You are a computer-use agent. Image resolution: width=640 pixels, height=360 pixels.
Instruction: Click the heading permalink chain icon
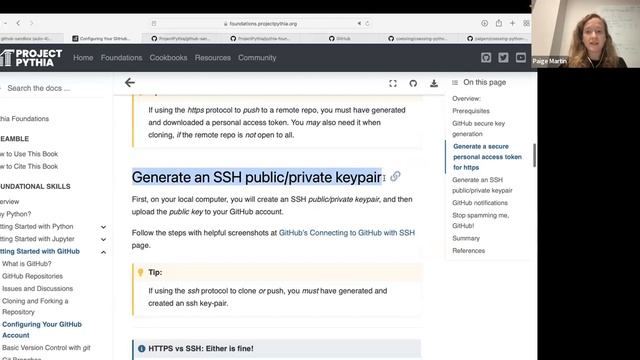pyautogui.click(x=395, y=177)
